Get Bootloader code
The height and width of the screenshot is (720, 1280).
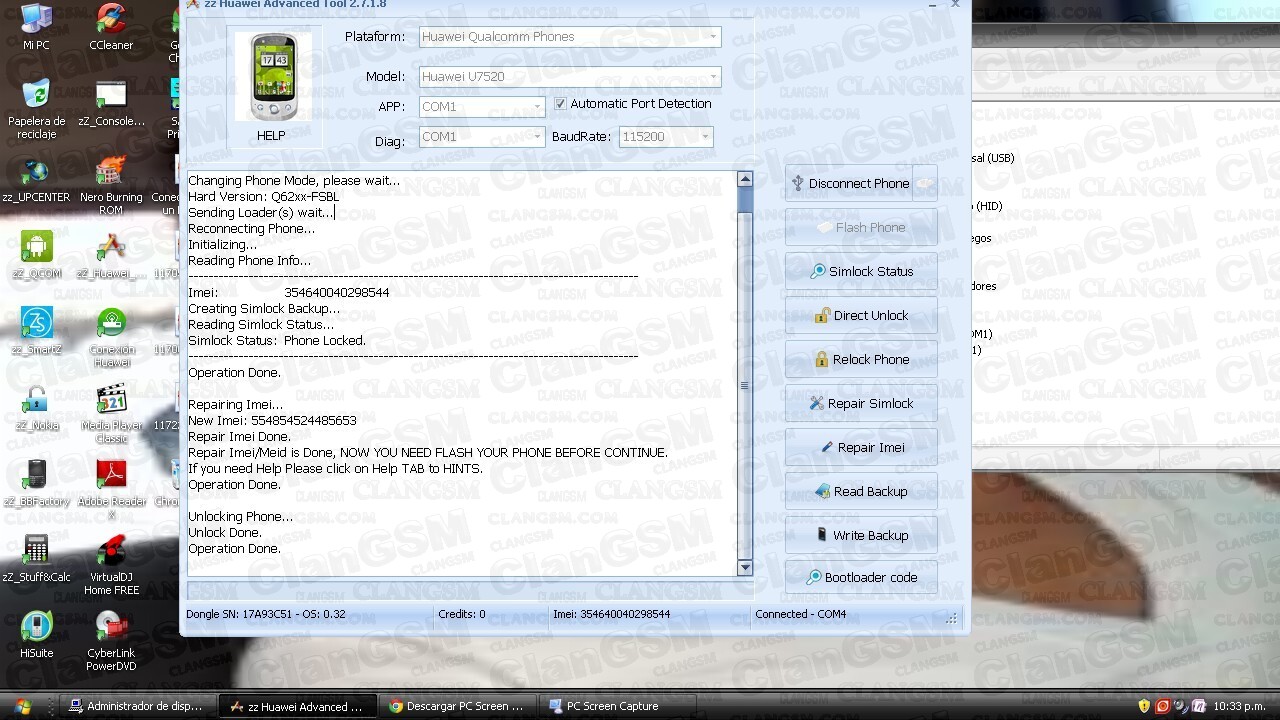(861, 578)
